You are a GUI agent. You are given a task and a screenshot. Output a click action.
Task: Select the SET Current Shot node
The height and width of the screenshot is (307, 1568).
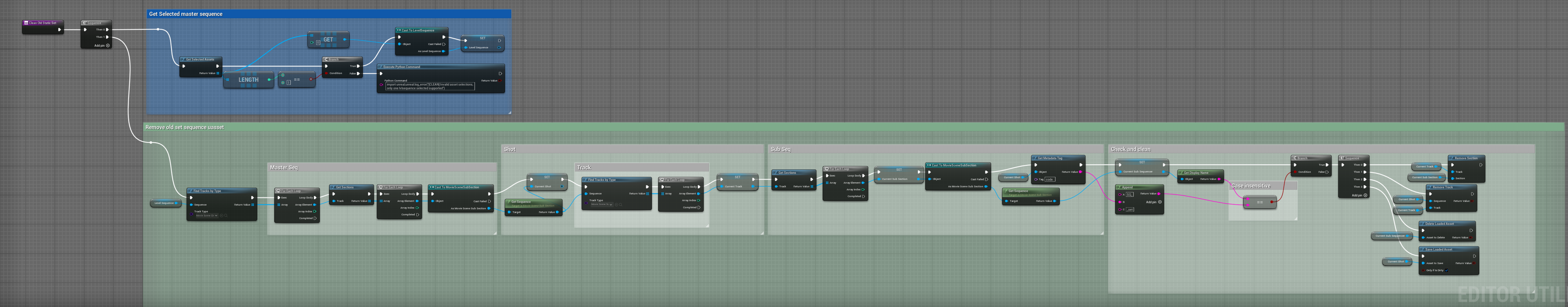coord(547,182)
